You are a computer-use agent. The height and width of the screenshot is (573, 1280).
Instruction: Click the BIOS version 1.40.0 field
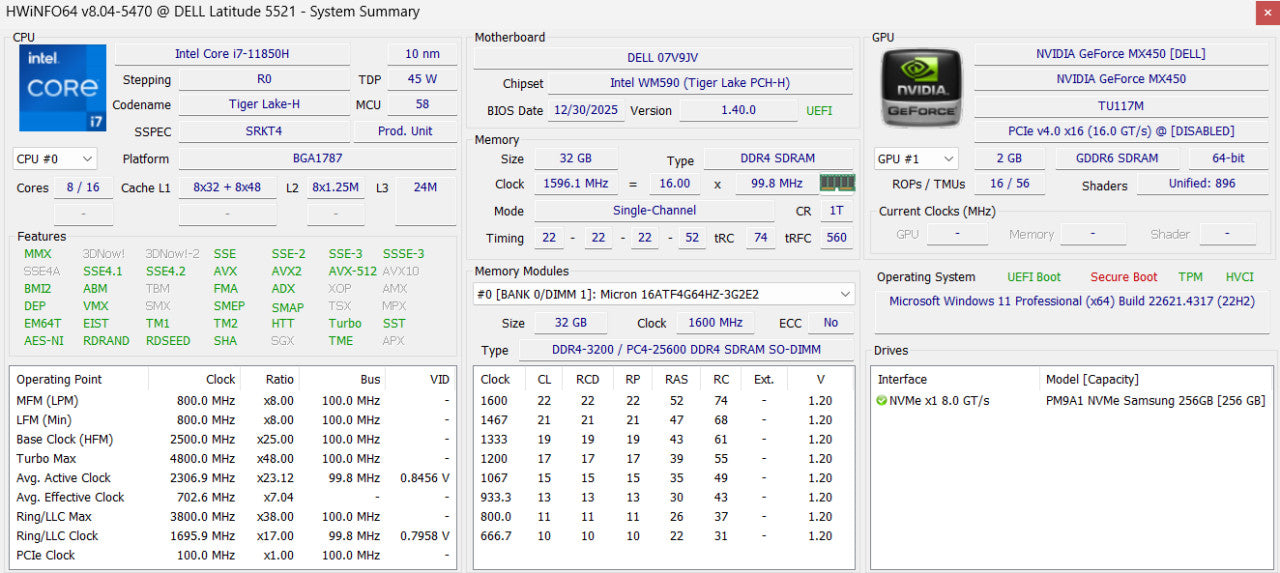click(x=738, y=111)
